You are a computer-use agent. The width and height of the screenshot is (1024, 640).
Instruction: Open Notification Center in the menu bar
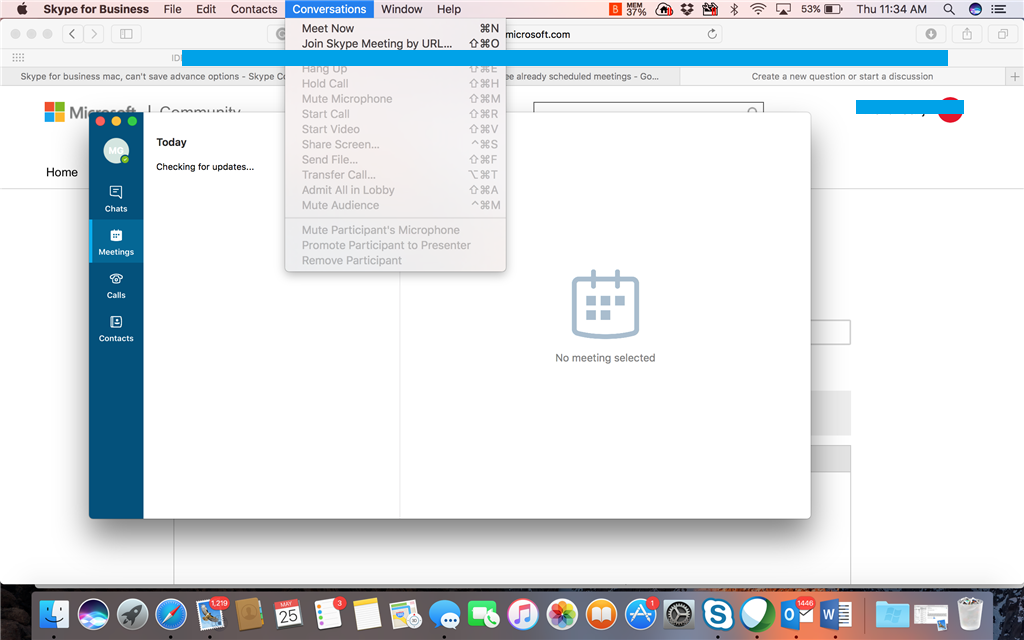coord(999,9)
